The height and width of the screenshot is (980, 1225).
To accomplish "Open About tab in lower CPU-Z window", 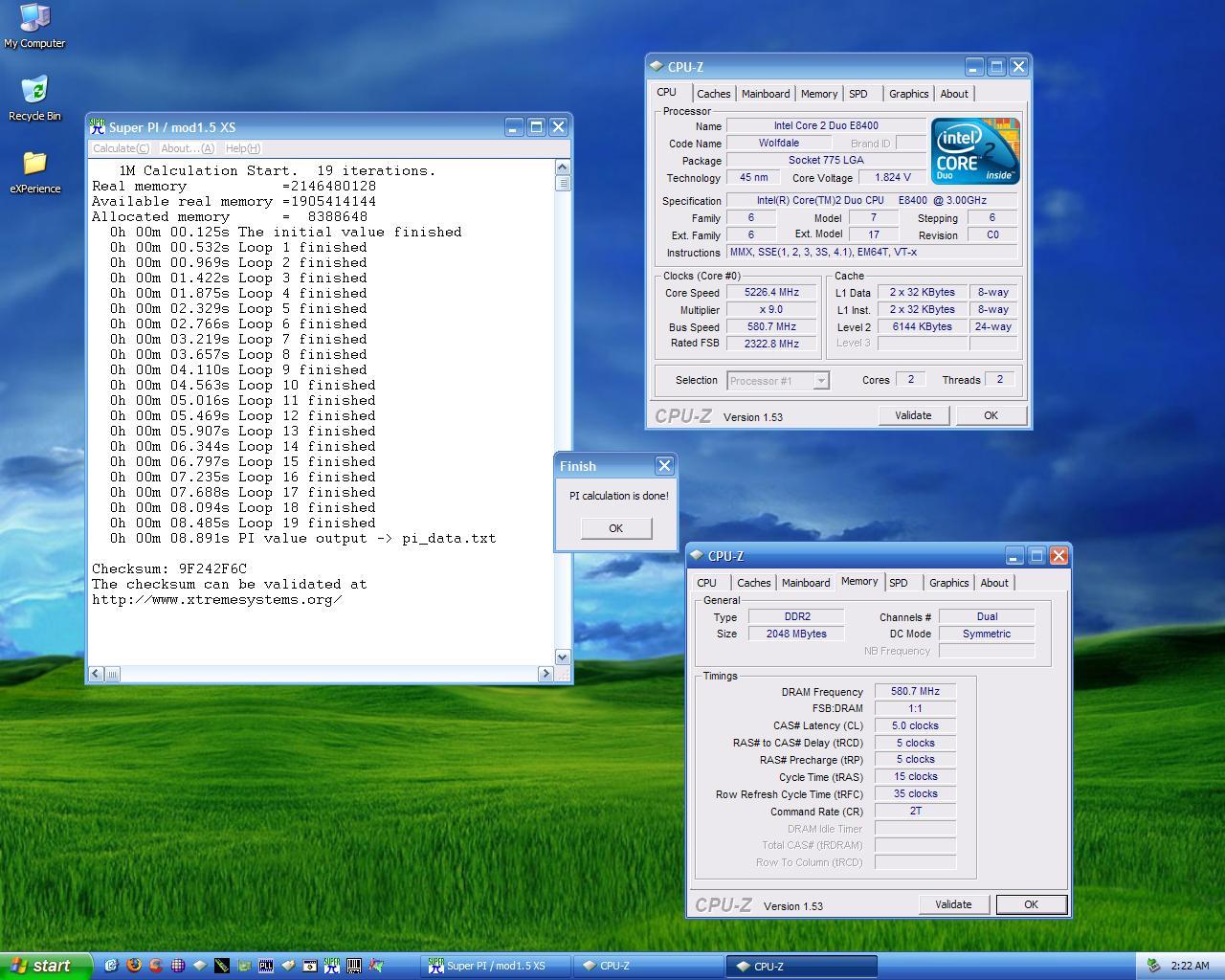I will pos(994,583).
